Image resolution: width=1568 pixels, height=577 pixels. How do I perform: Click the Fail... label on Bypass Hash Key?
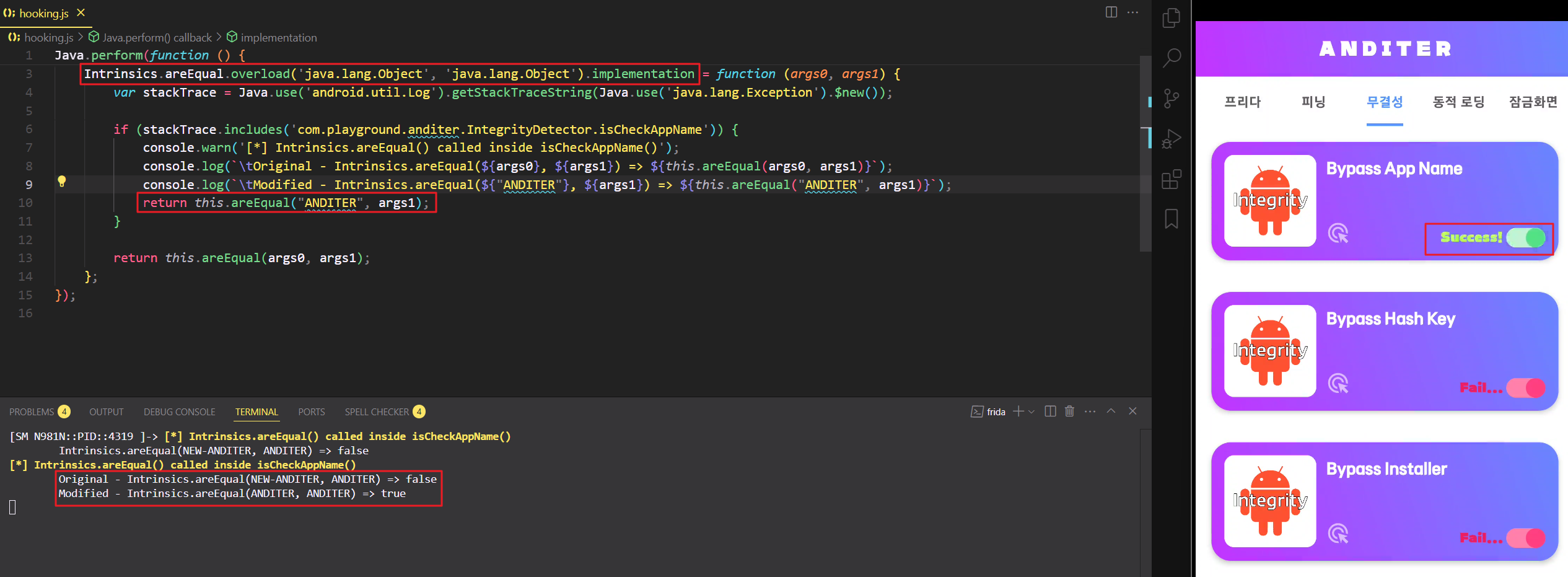[1481, 388]
